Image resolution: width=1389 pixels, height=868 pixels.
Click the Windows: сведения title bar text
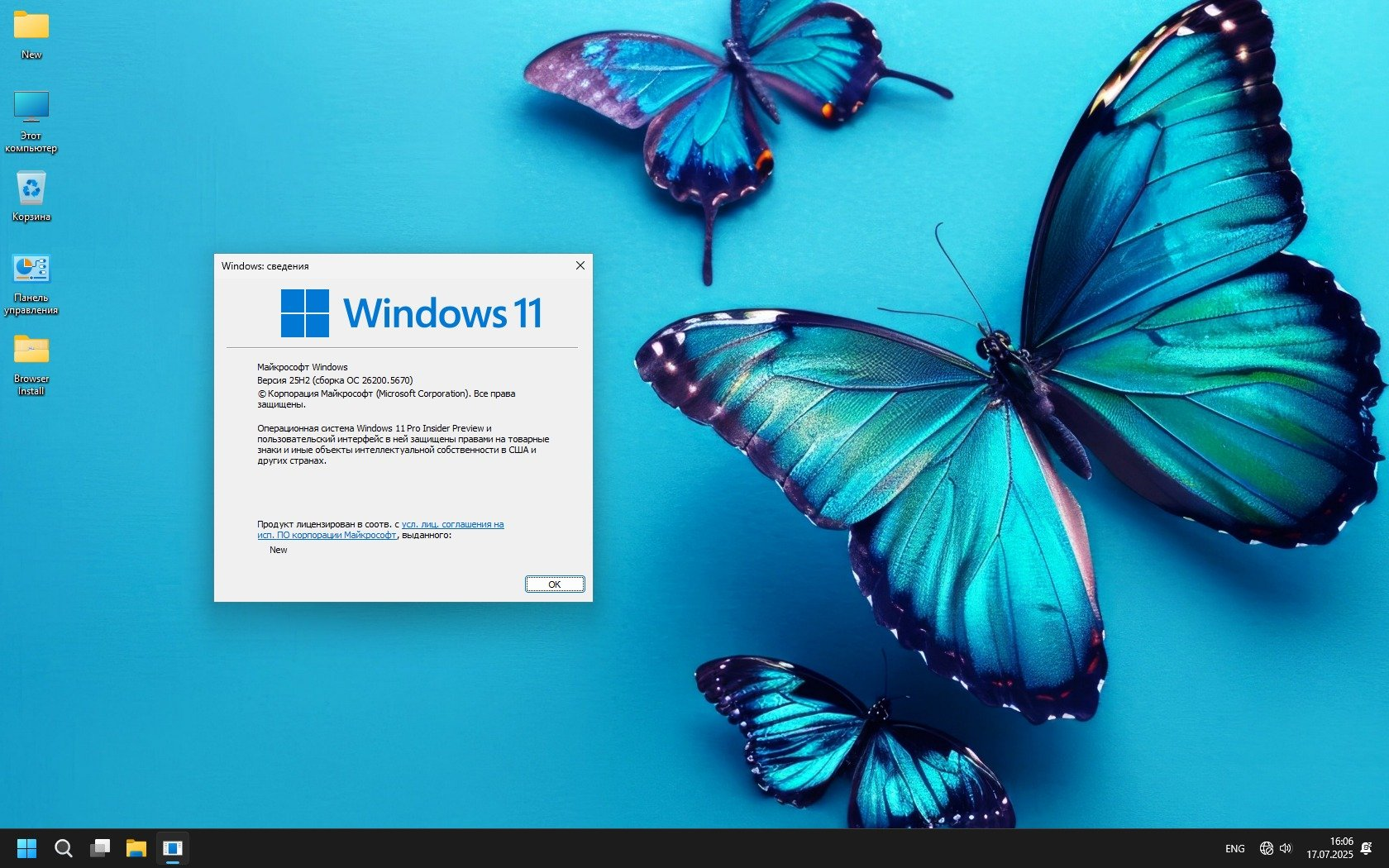pos(265,266)
